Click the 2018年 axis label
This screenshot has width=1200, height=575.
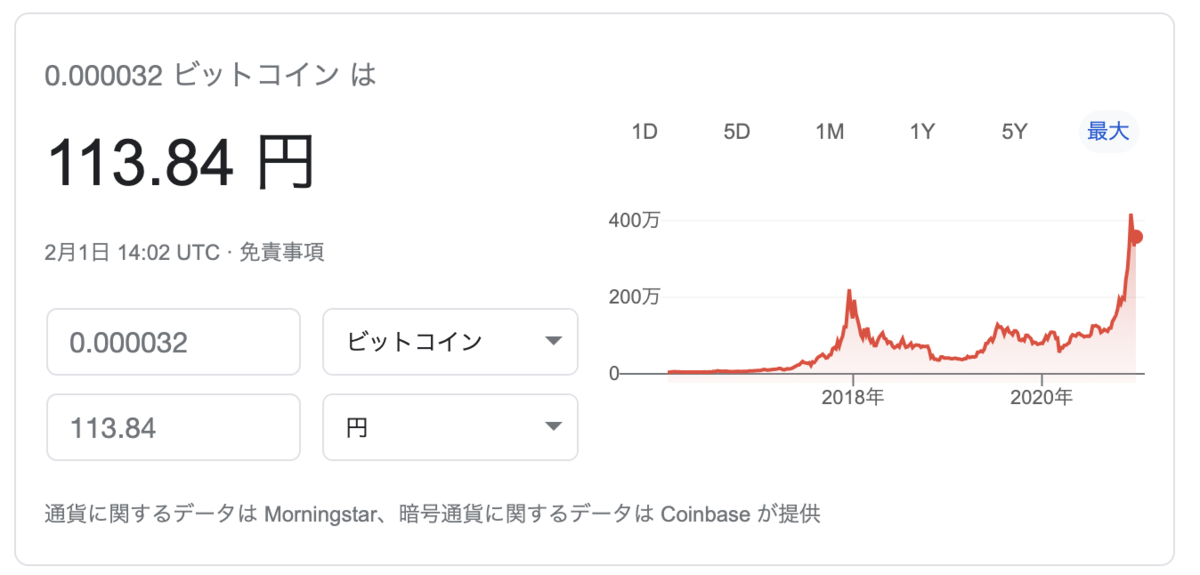(852, 397)
